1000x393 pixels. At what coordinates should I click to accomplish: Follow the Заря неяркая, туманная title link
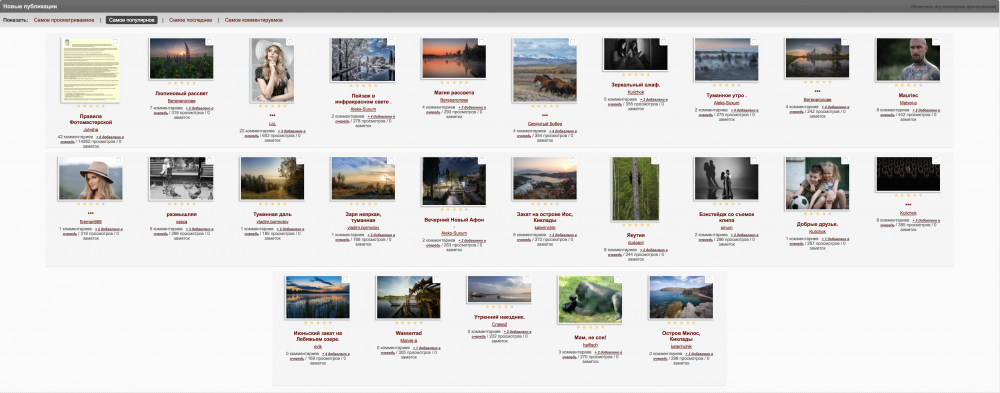pyautogui.click(x=363, y=217)
